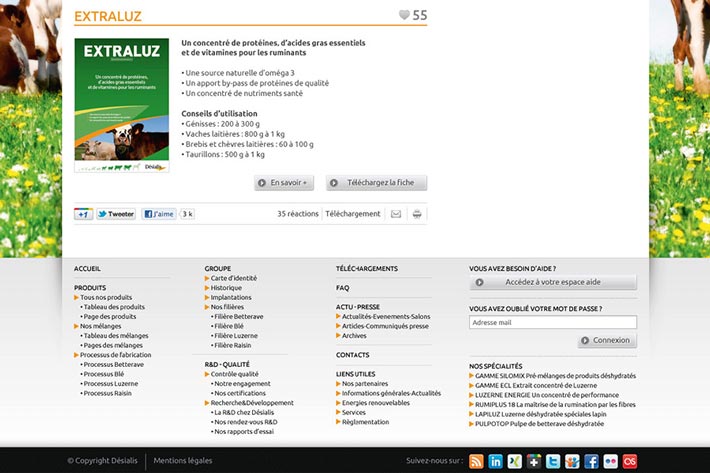The height and width of the screenshot is (473, 710).
Task: Click the heart like icon beside 55
Action: 404,15
